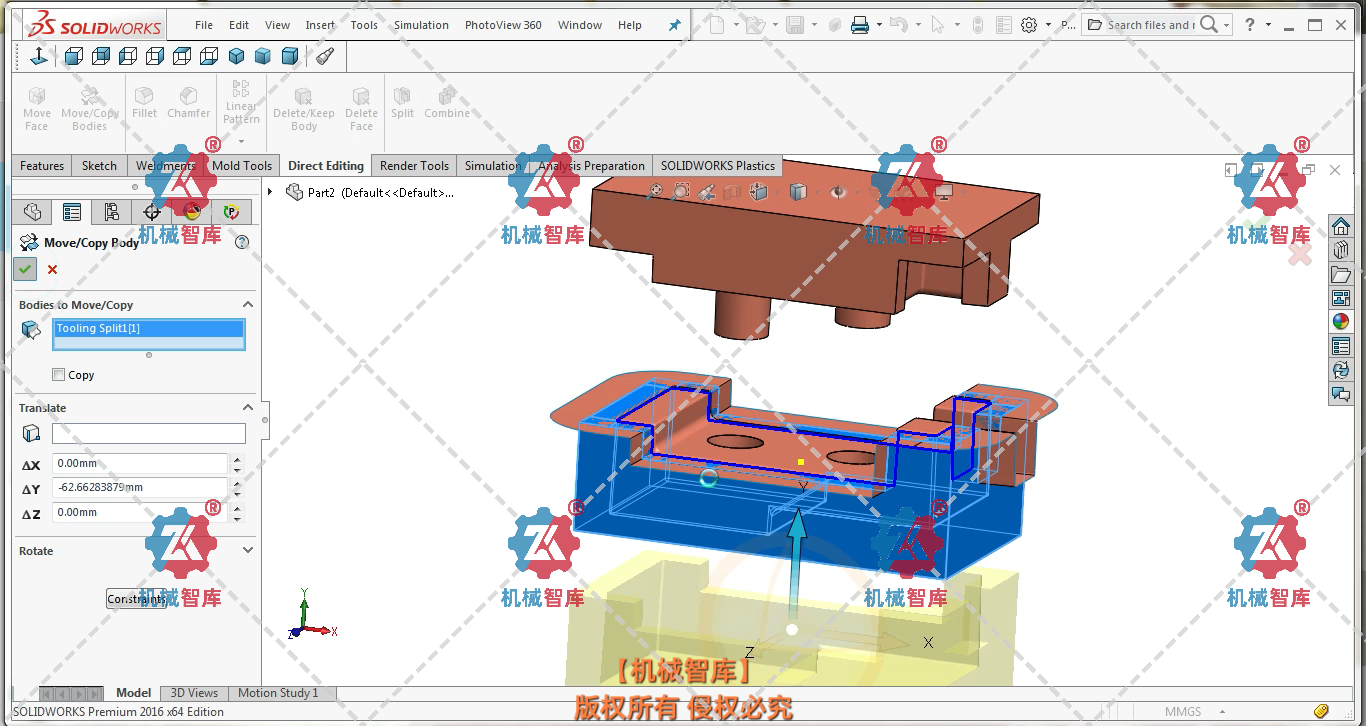Open Custom Properties icon in task pane
Screen dimensions: 1366x726
pyautogui.click(x=1341, y=346)
